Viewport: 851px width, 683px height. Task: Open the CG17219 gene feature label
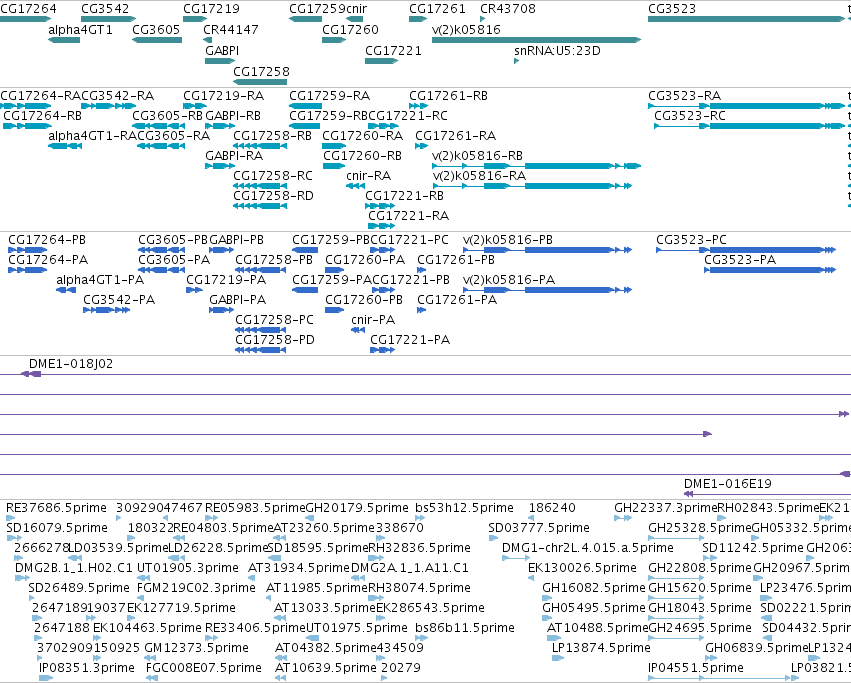[x=211, y=9]
